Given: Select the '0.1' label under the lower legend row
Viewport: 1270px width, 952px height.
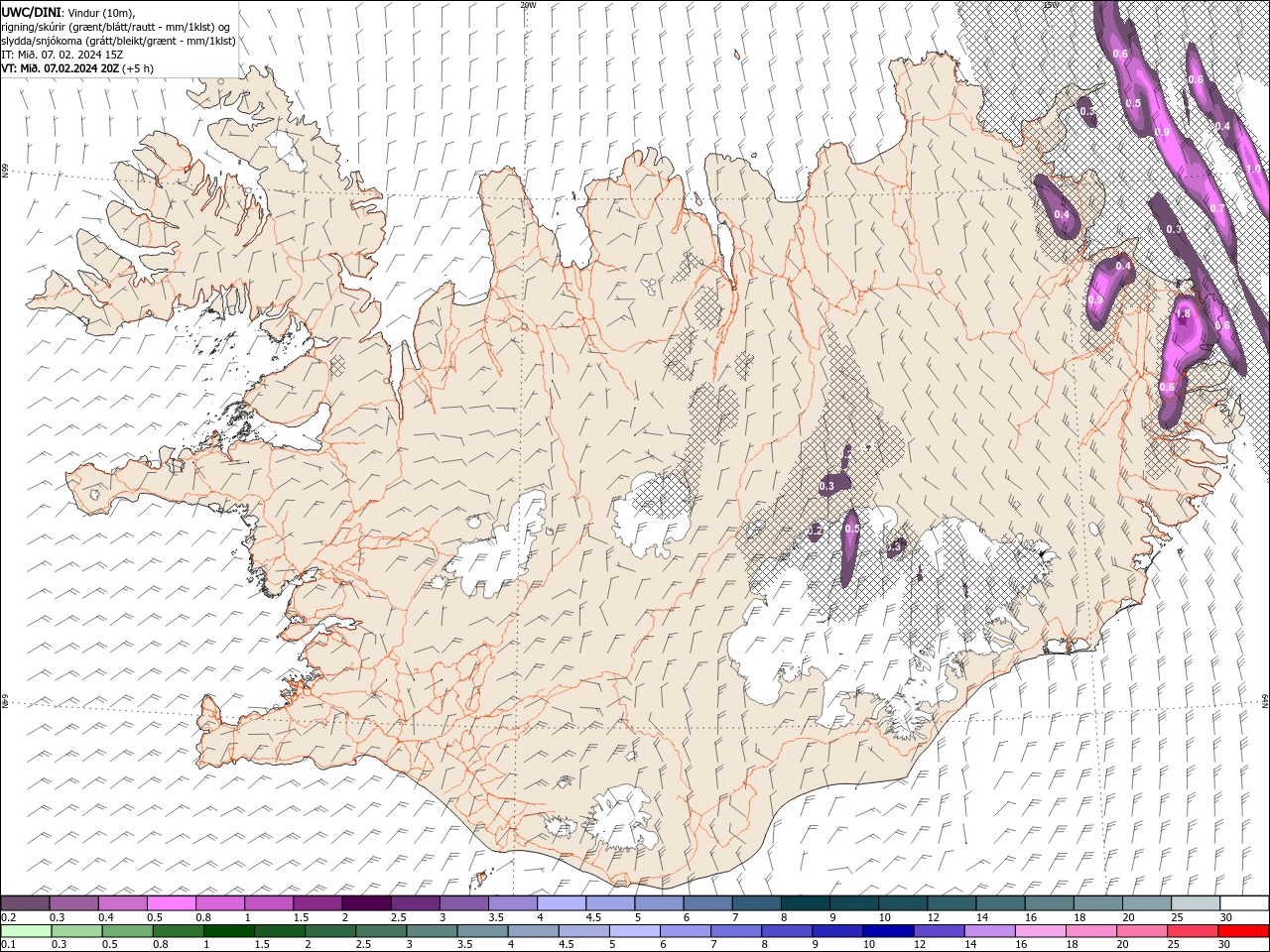Looking at the screenshot, I should [8, 945].
